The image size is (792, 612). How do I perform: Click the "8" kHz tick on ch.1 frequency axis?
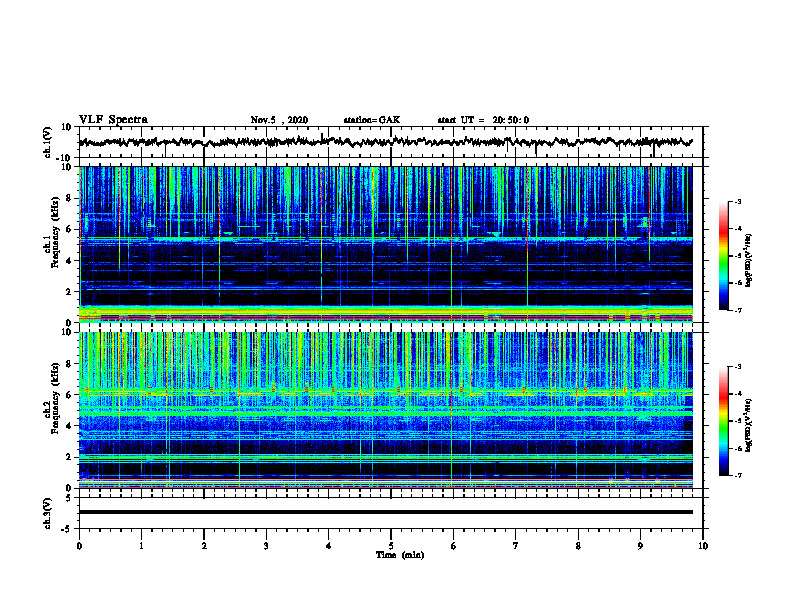coord(70,198)
